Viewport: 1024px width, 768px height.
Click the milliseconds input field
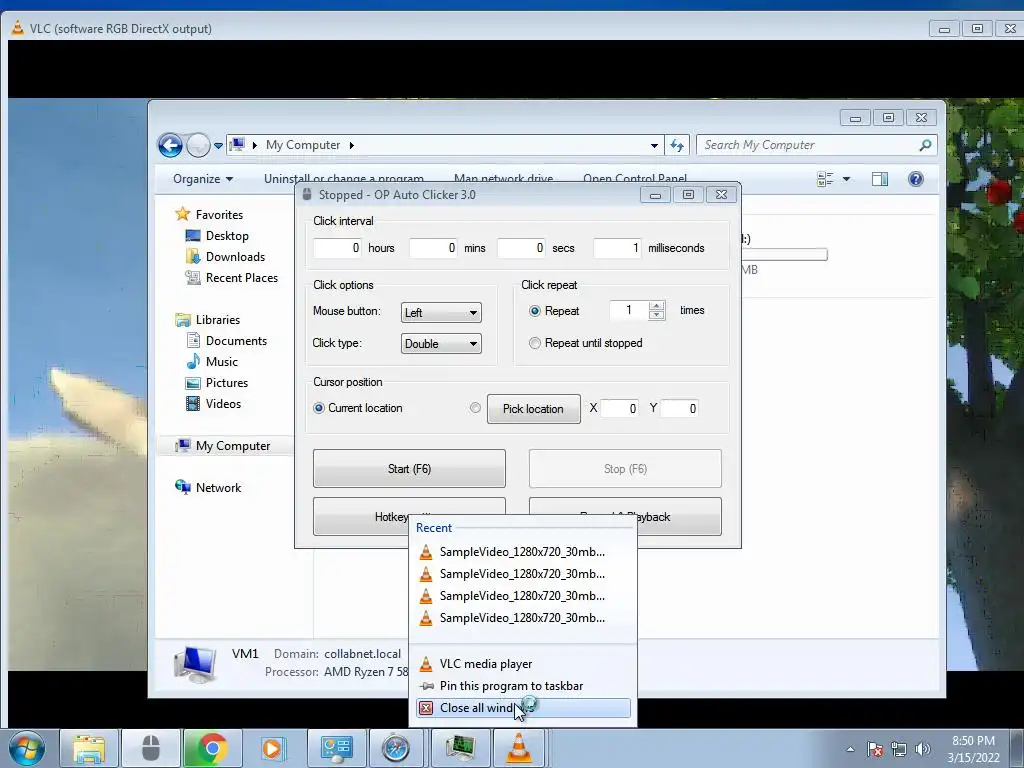(x=617, y=248)
